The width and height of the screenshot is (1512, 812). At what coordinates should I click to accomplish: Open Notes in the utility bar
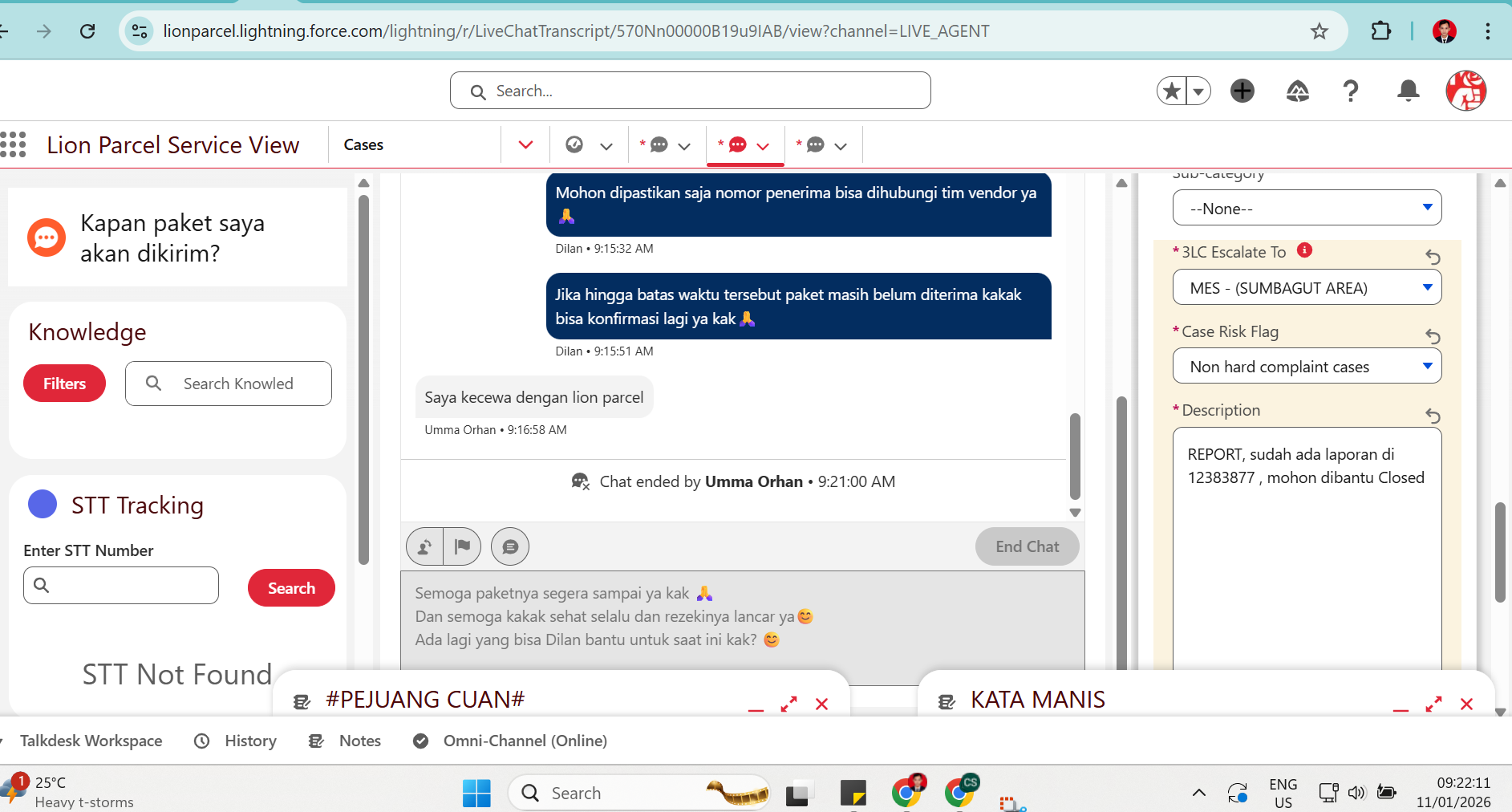click(x=345, y=741)
